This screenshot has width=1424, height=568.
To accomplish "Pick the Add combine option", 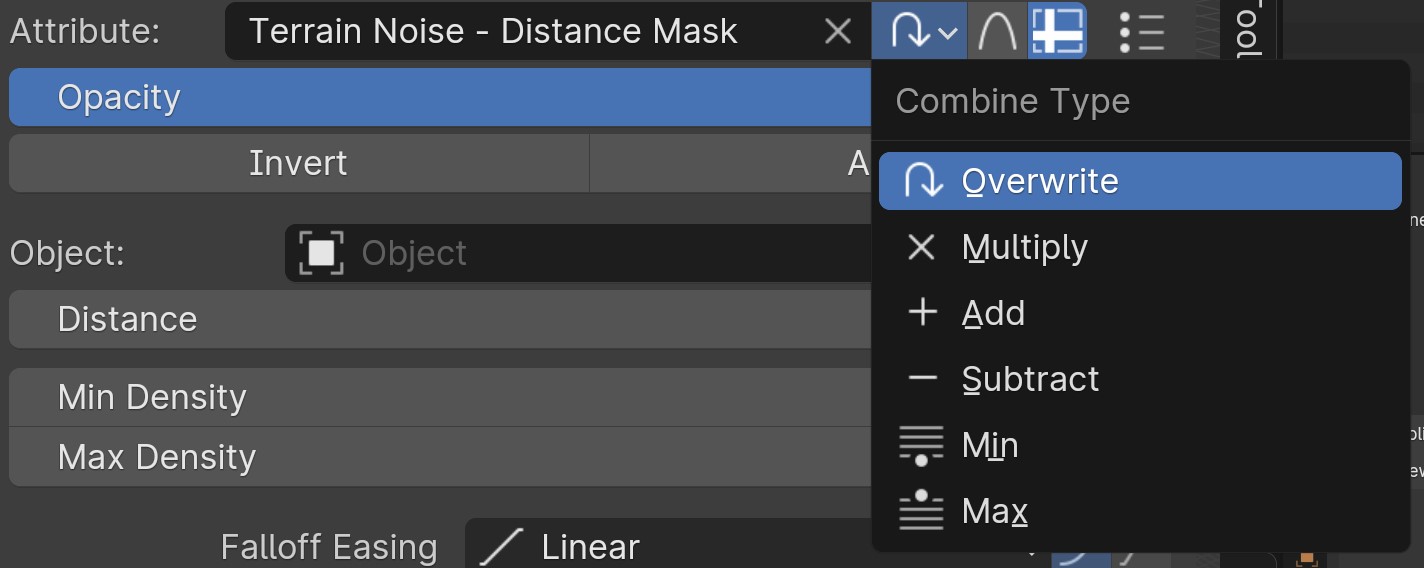I will 993,313.
